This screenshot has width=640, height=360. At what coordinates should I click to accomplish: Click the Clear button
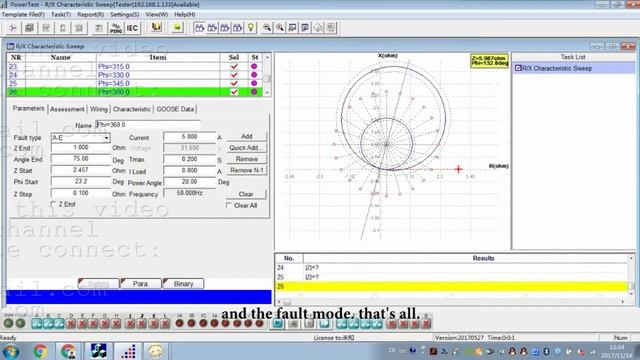pos(246,194)
